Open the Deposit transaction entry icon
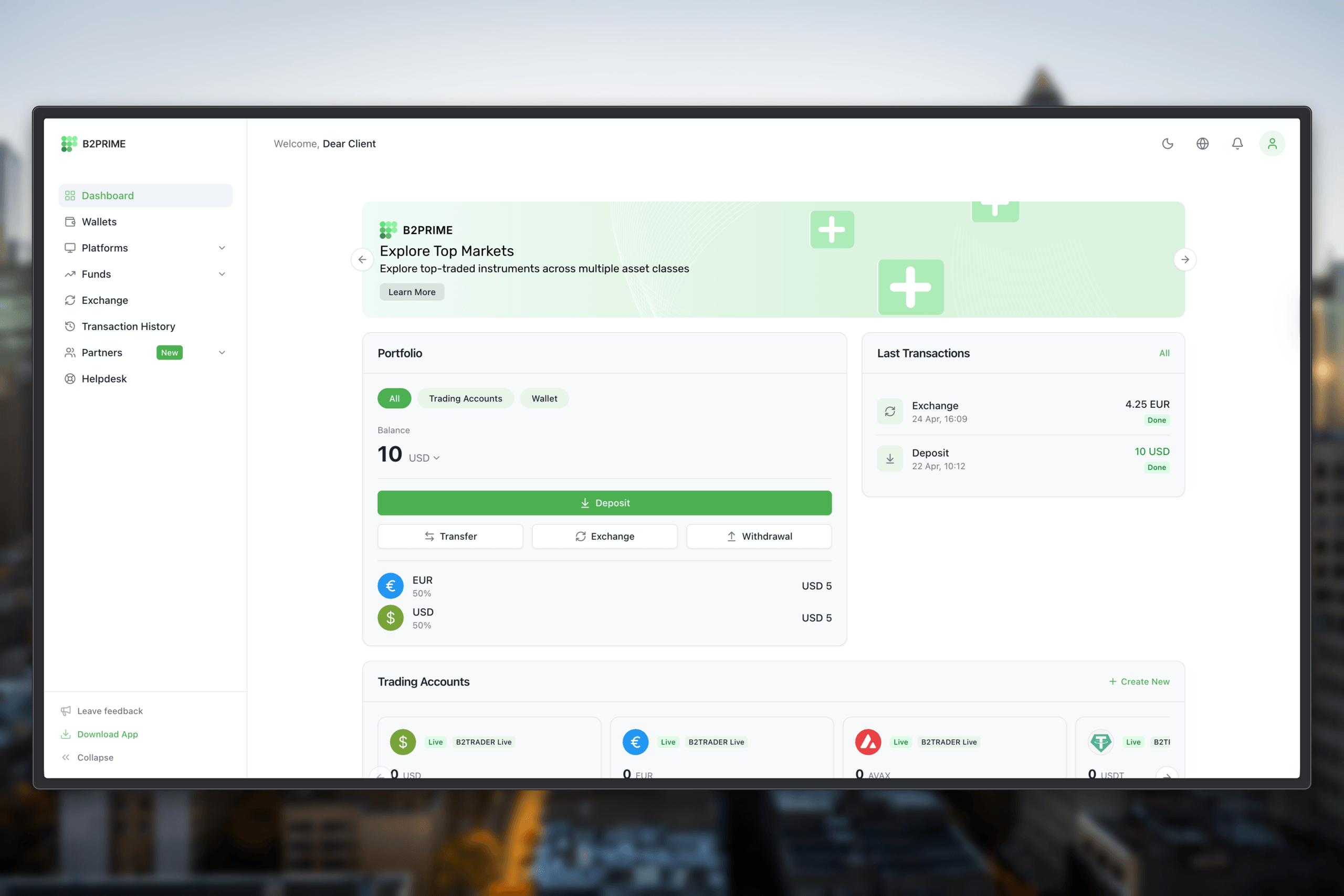The height and width of the screenshot is (896, 1344). point(890,459)
